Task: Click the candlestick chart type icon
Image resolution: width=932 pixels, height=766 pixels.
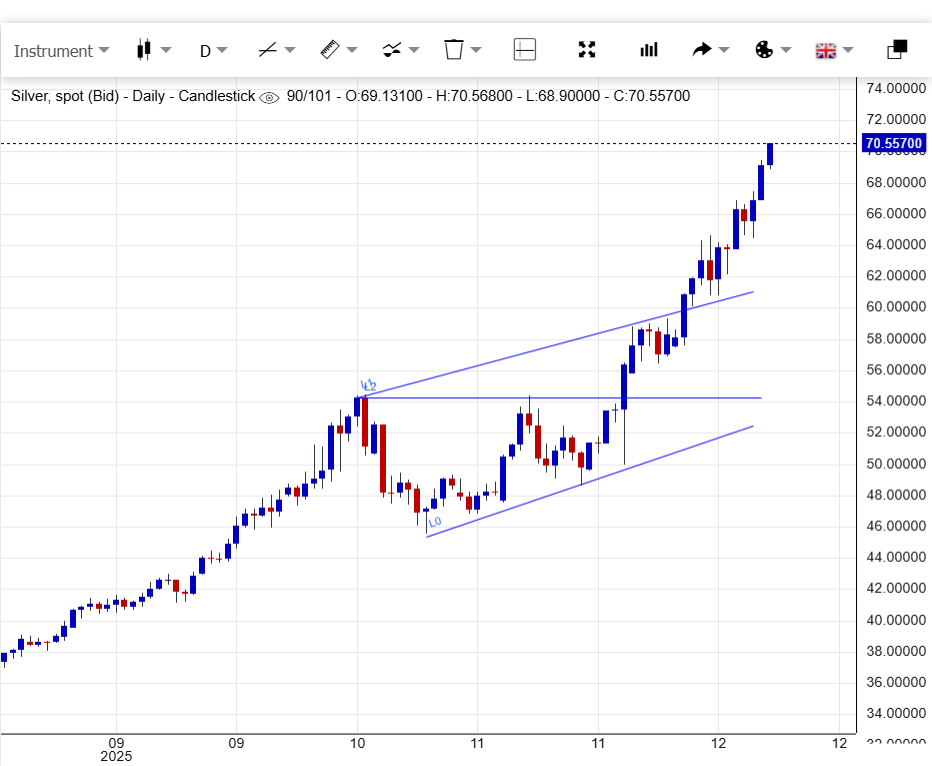Action: [144, 50]
